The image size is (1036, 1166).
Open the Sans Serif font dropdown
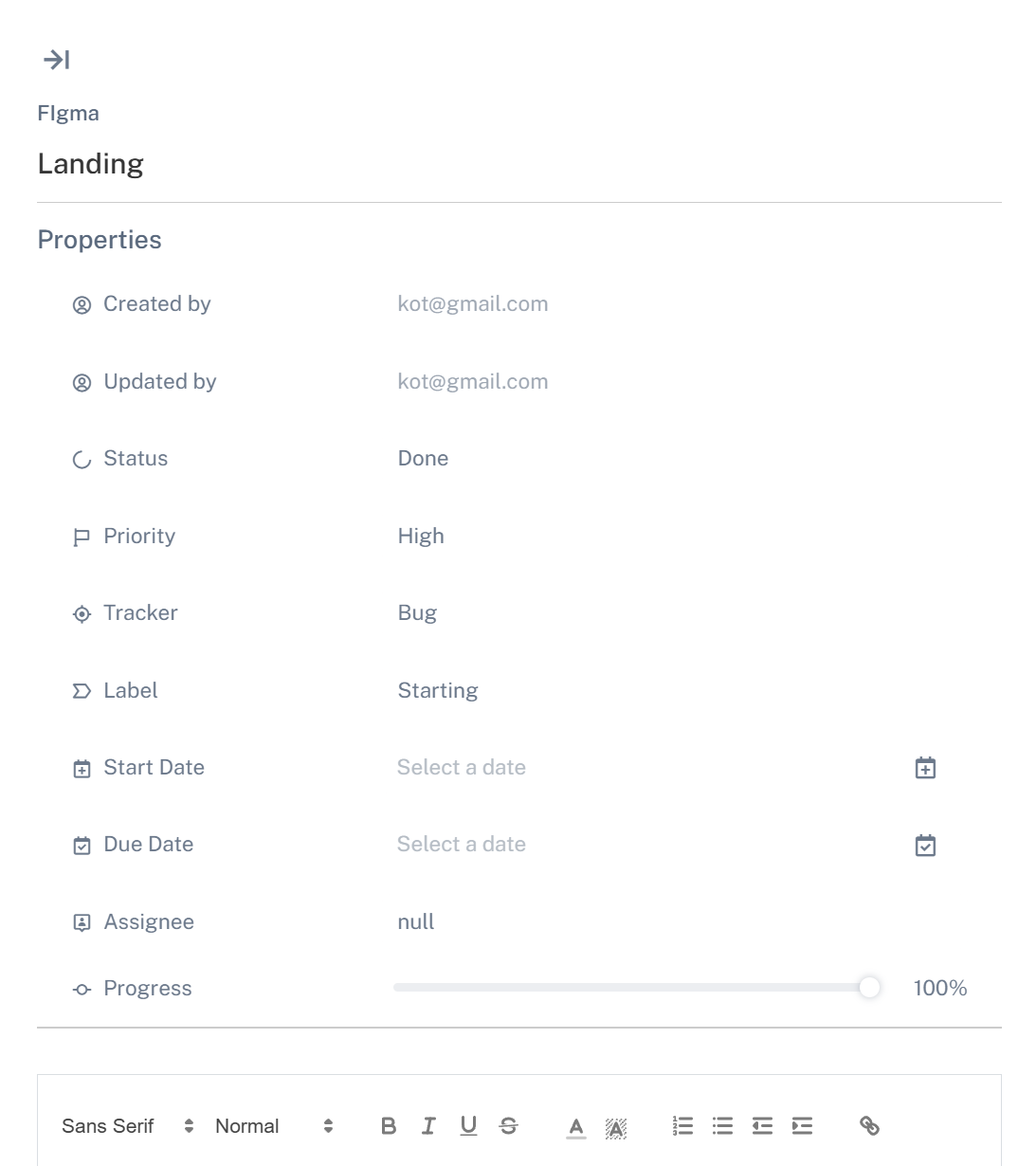point(128,1125)
